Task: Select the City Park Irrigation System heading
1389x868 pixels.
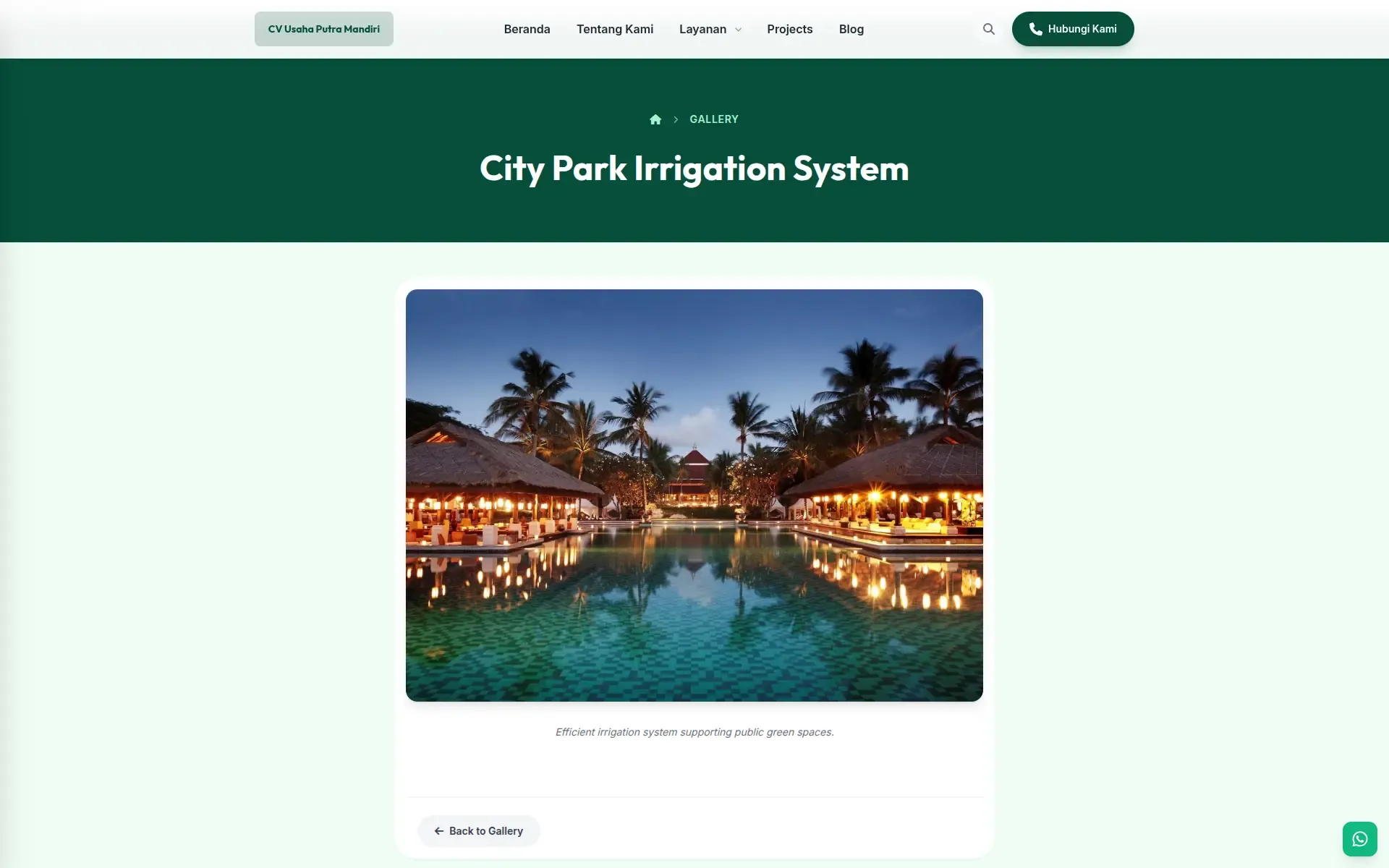Action: pos(694,169)
